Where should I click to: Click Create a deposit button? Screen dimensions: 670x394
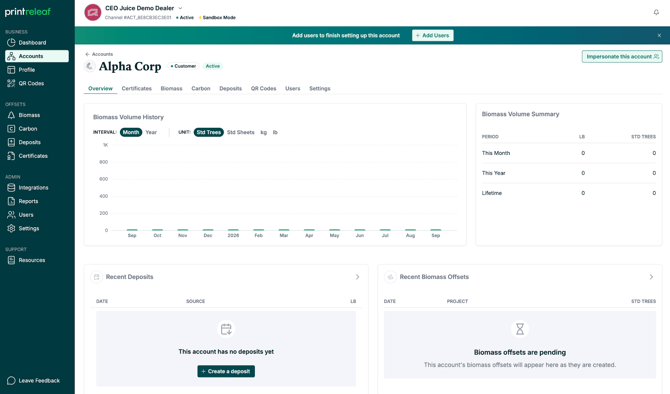226,371
